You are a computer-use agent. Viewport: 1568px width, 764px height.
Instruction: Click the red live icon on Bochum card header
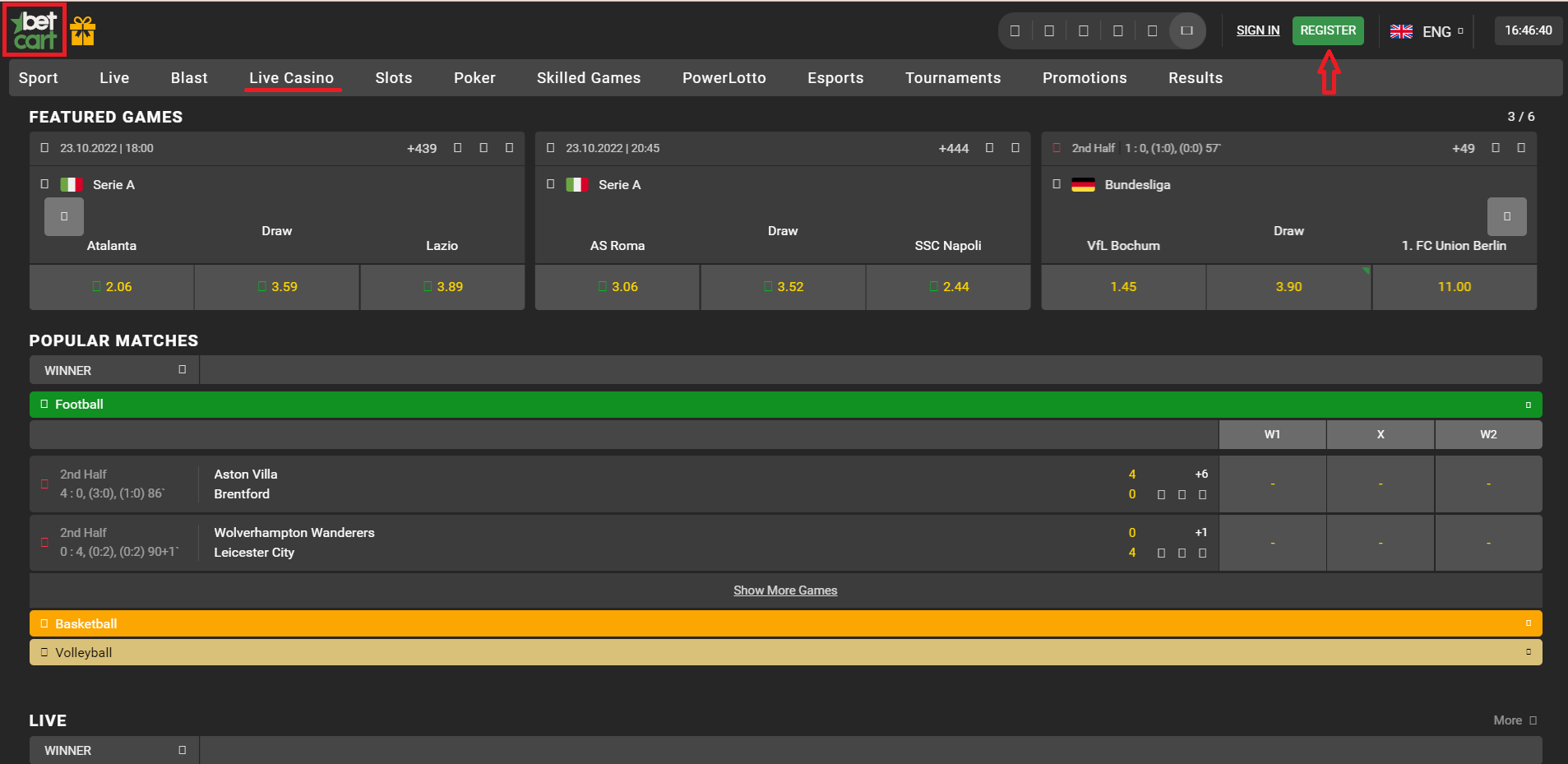(1057, 148)
